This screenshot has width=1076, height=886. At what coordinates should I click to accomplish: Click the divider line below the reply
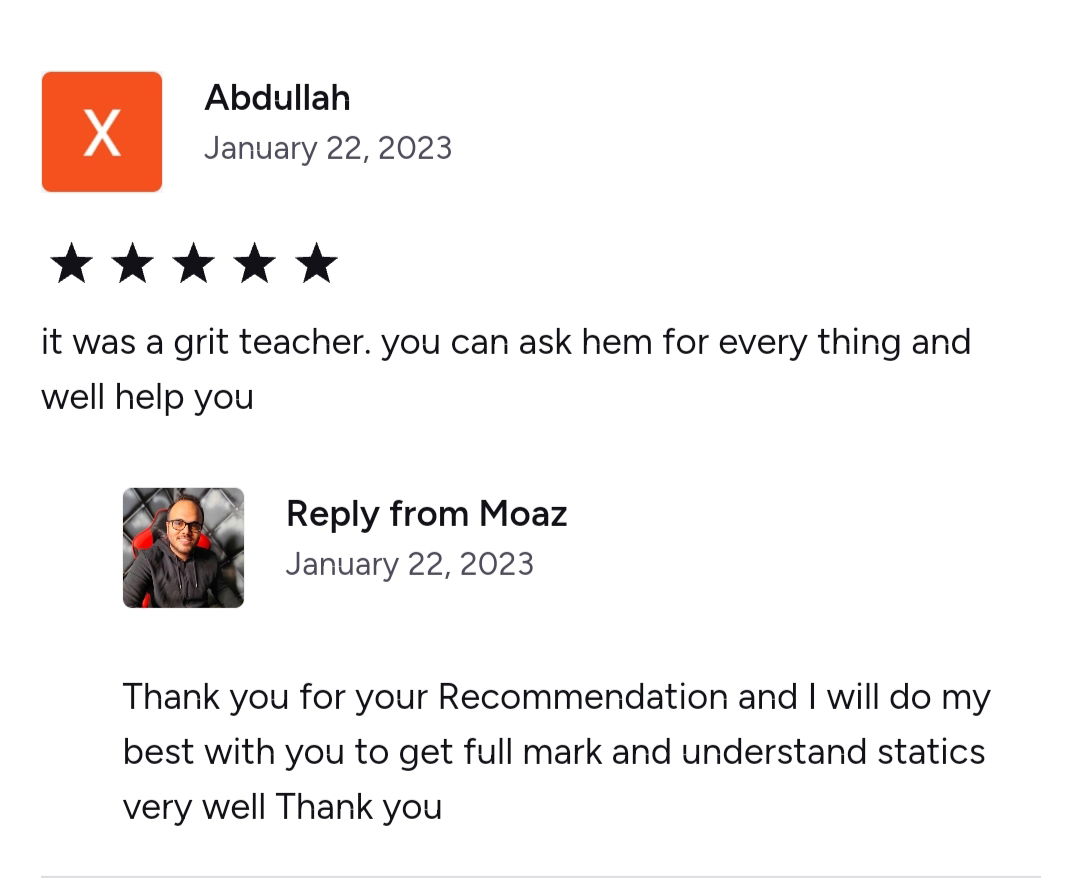click(x=540, y=877)
